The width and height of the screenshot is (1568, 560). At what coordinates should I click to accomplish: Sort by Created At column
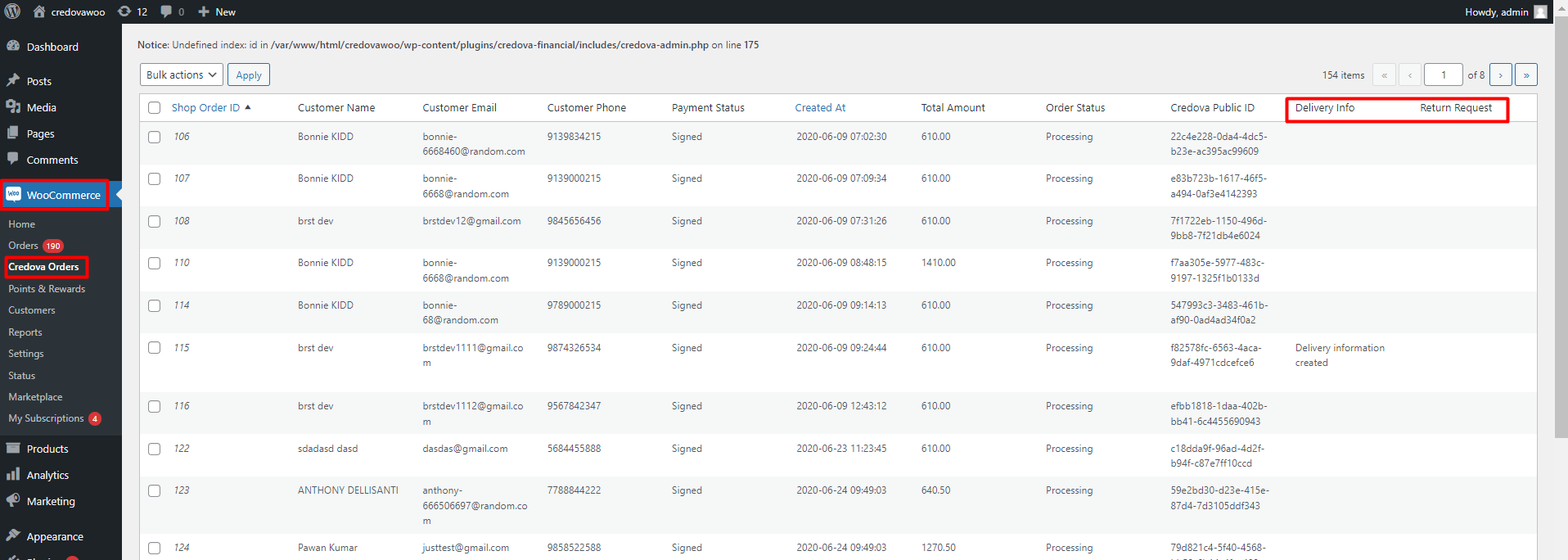click(820, 107)
